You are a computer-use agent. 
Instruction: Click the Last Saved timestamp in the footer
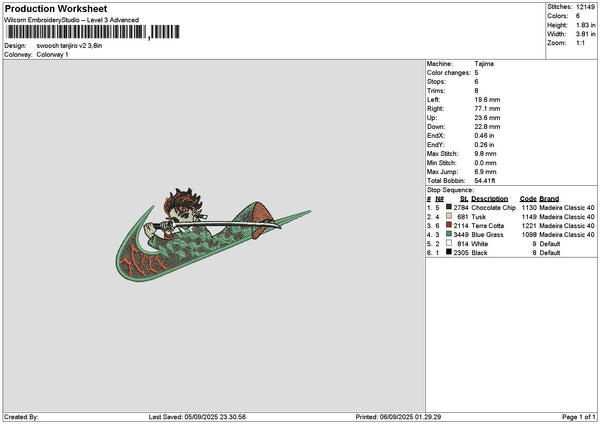[x=197, y=417]
